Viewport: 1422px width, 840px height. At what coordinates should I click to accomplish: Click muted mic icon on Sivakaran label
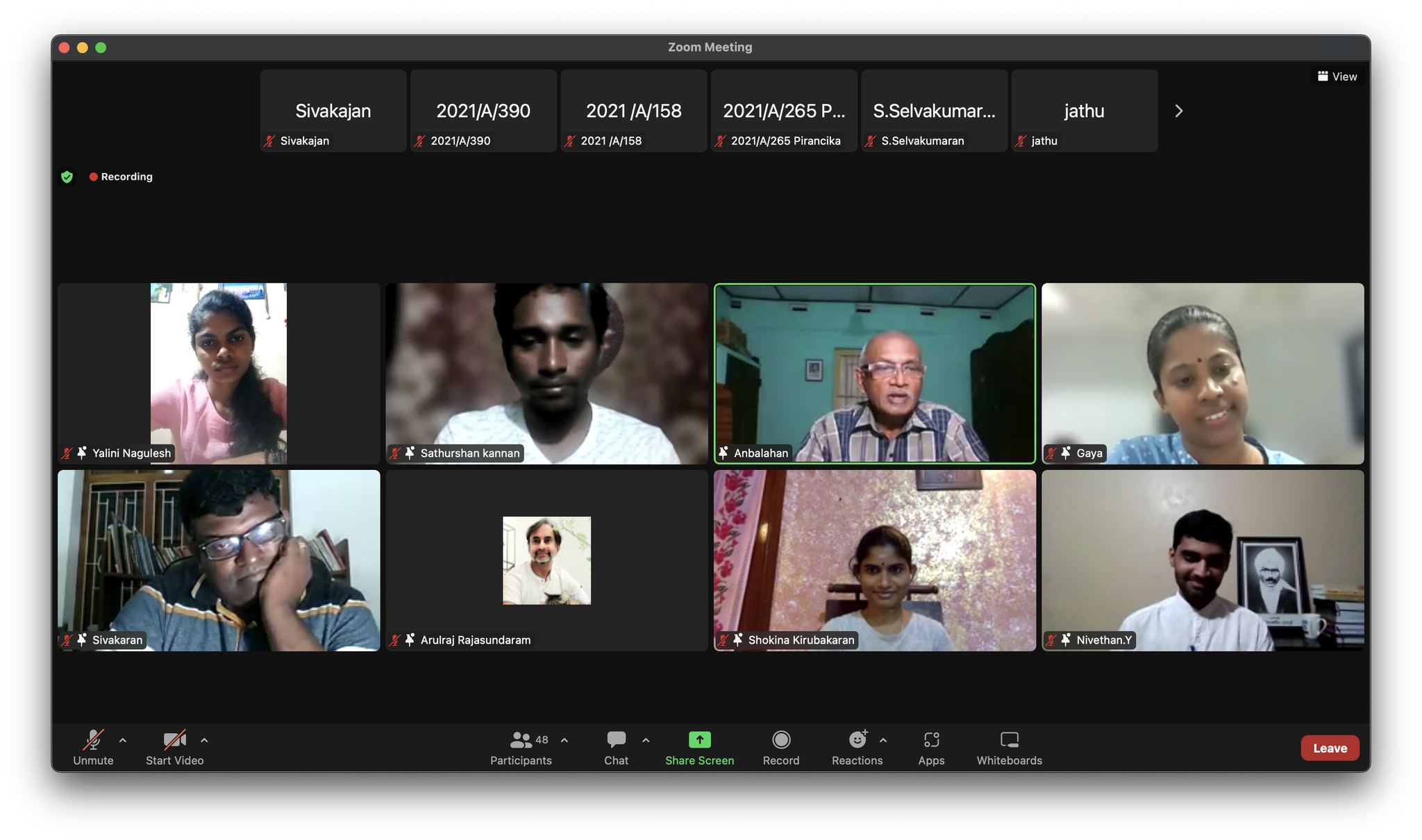(67, 640)
